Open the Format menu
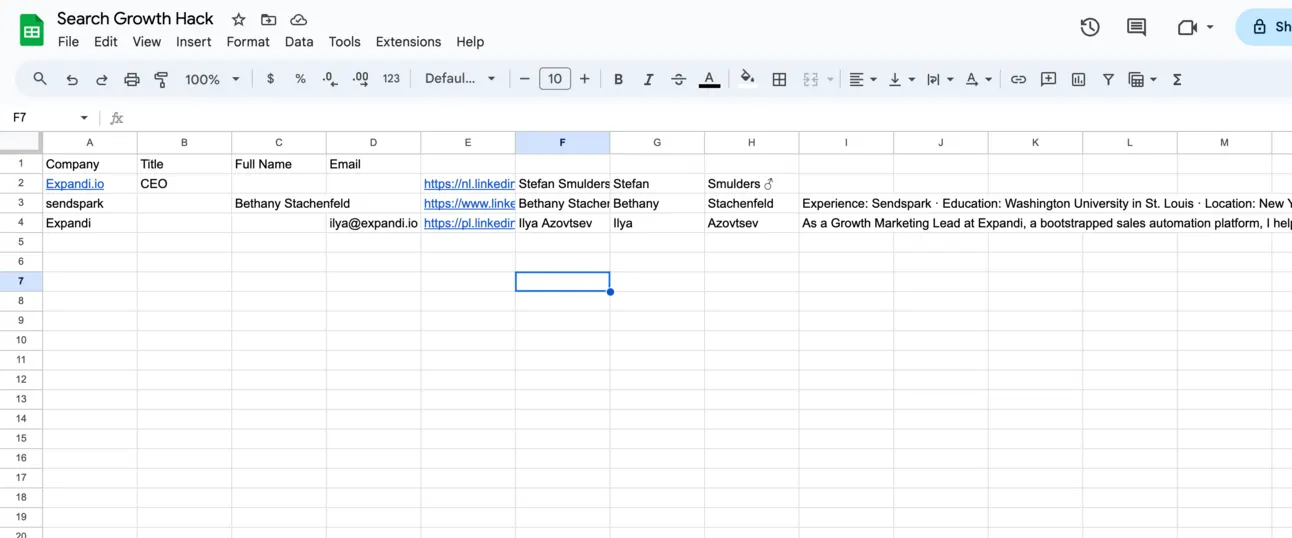The width and height of the screenshot is (1292, 538). coord(248,42)
